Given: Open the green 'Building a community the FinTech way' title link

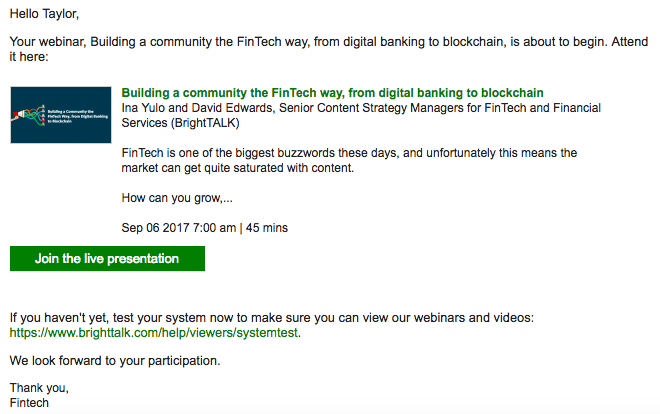Looking at the screenshot, I should 333,93.
